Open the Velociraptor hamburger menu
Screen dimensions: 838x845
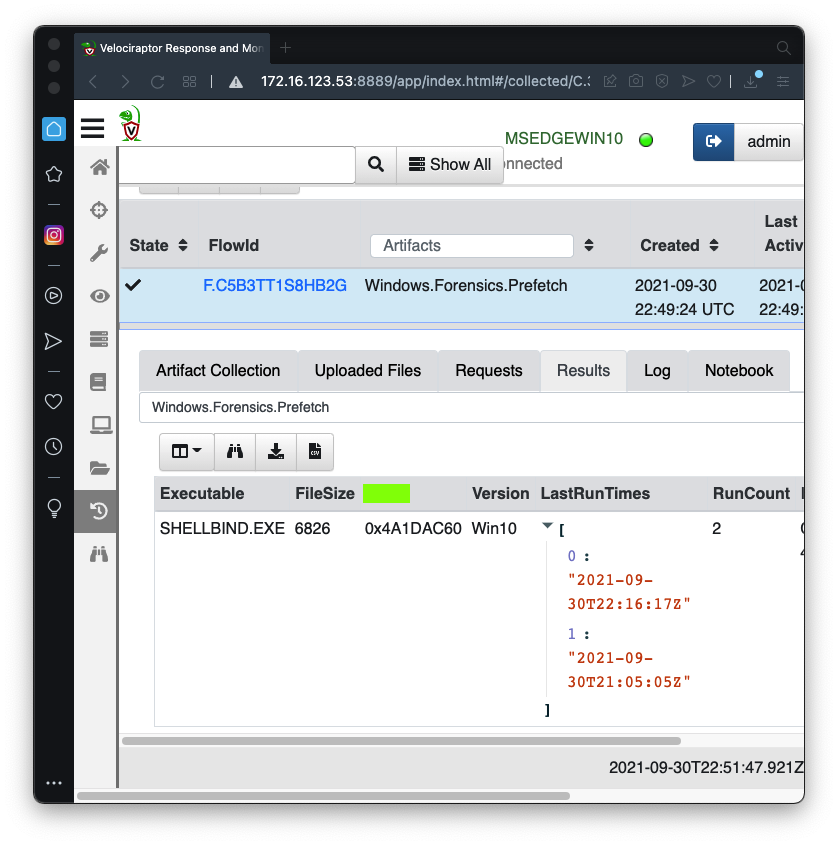[x=92, y=128]
